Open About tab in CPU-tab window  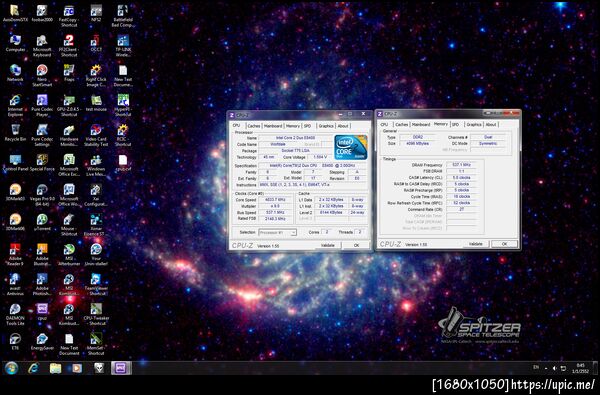click(x=343, y=126)
